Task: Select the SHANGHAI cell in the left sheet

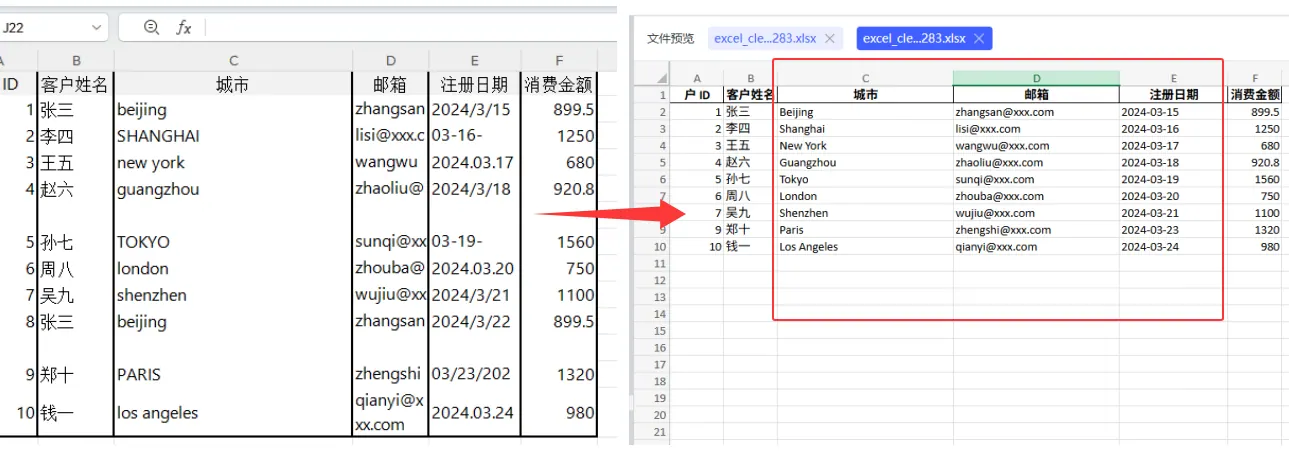Action: tap(233, 136)
